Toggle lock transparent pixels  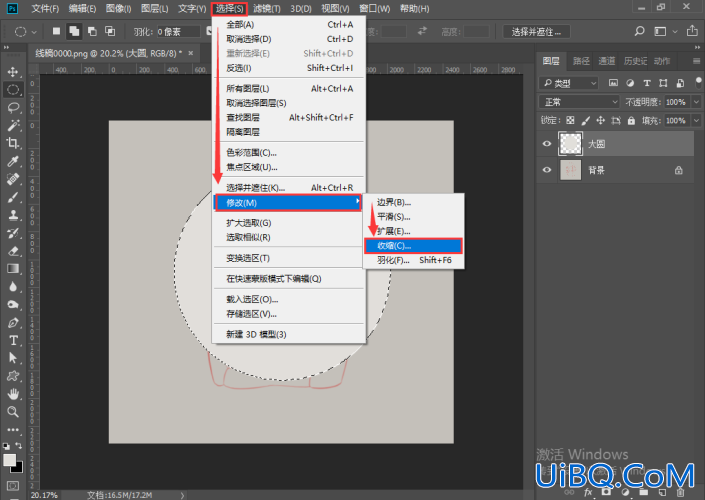pos(570,121)
